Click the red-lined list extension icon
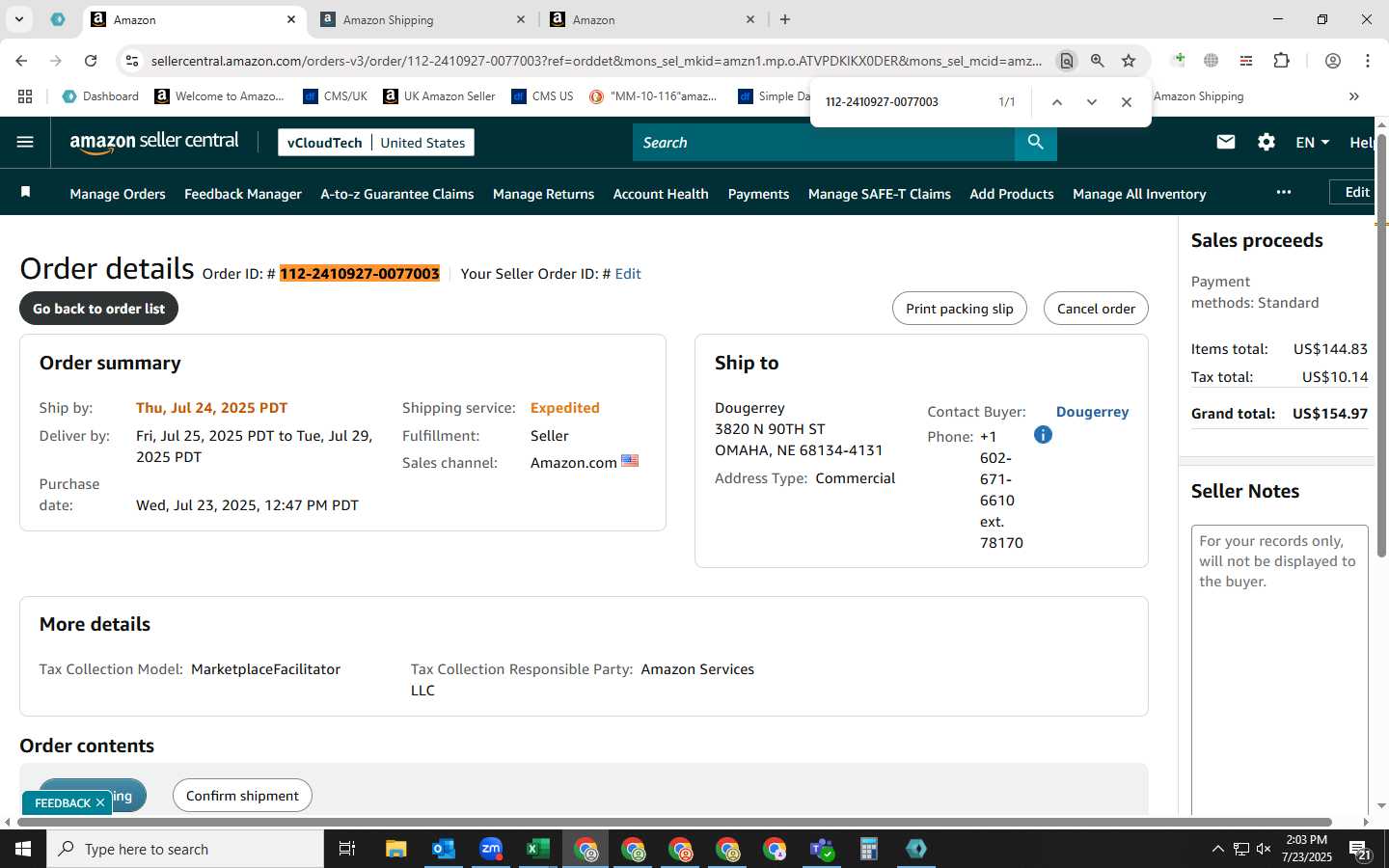The image size is (1389, 868). point(1246,60)
